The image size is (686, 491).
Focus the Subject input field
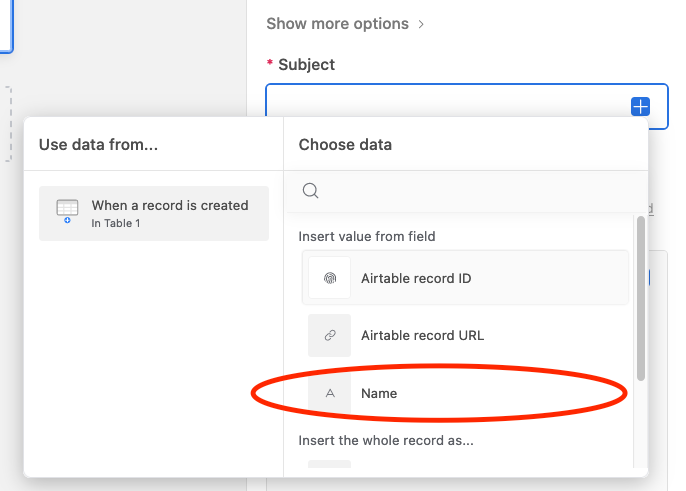point(466,106)
